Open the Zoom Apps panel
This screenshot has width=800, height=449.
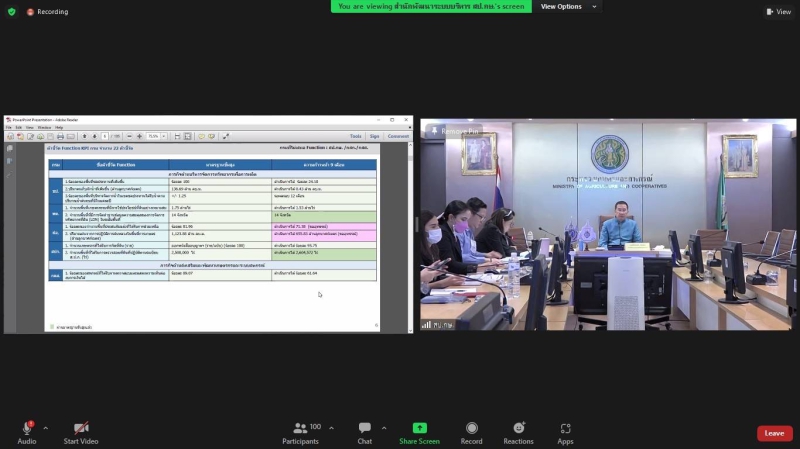tap(565, 428)
